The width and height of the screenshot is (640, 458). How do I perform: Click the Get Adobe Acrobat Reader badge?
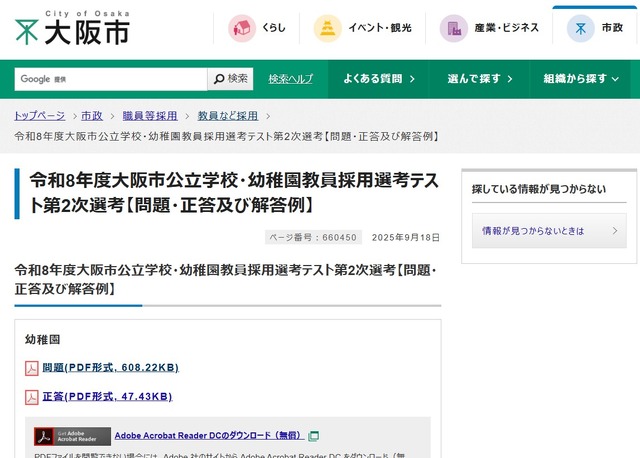tap(72, 436)
